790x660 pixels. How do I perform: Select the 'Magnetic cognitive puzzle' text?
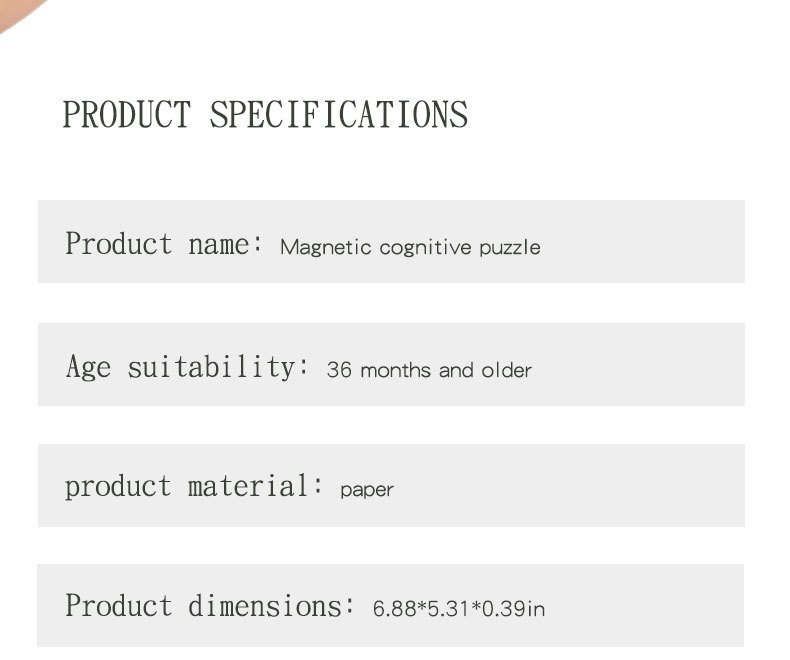(x=410, y=247)
